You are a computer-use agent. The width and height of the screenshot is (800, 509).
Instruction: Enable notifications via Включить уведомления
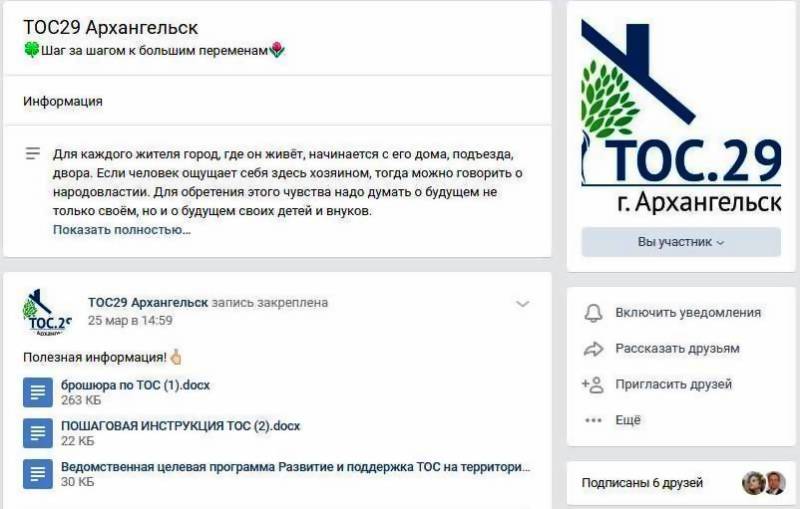pos(688,313)
